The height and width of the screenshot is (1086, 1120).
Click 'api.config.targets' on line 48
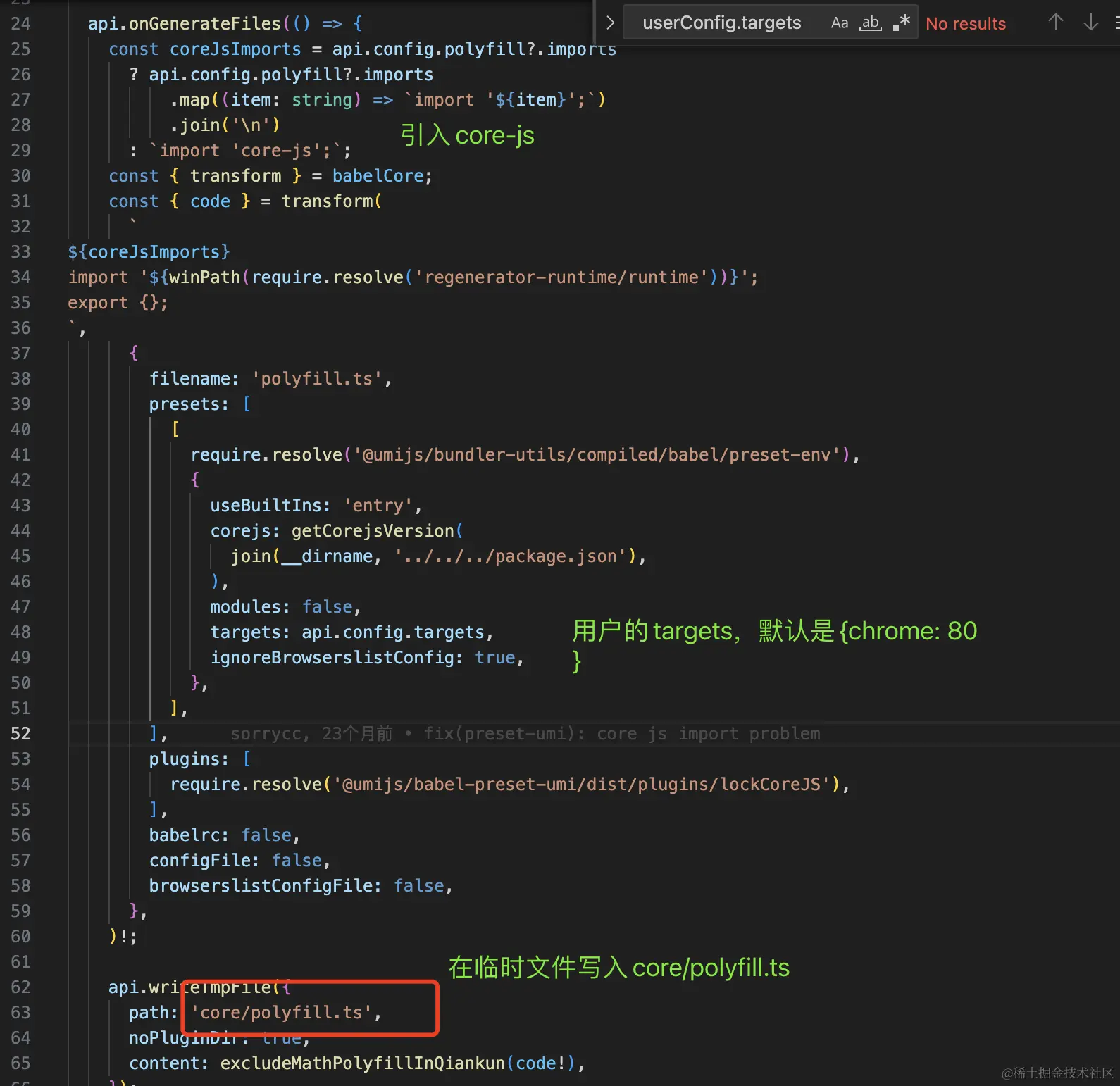393,632
